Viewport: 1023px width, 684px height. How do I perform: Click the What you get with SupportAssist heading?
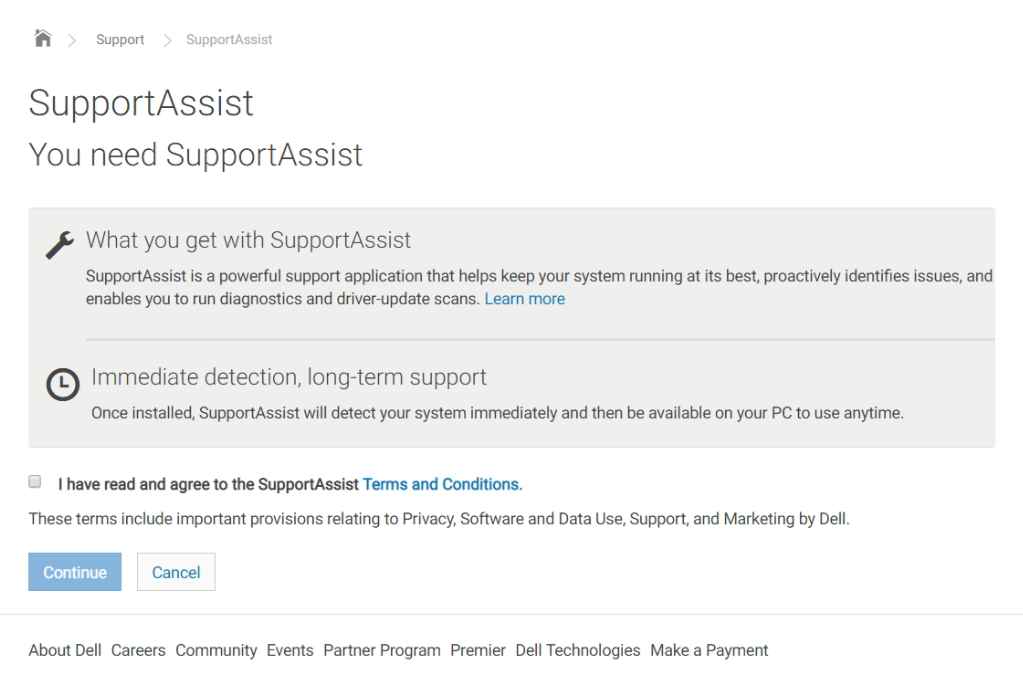tap(248, 240)
